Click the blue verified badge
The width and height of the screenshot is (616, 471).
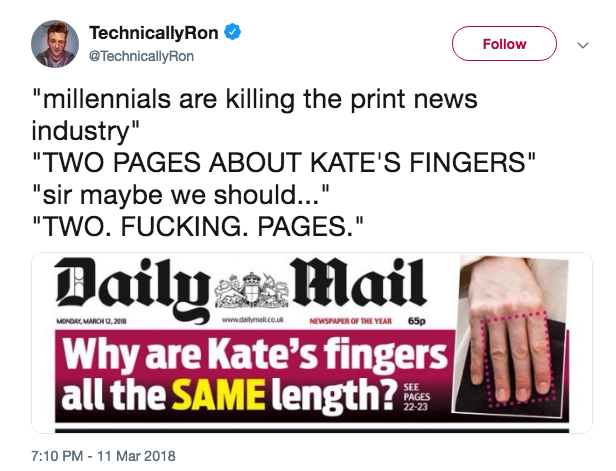tap(231, 34)
